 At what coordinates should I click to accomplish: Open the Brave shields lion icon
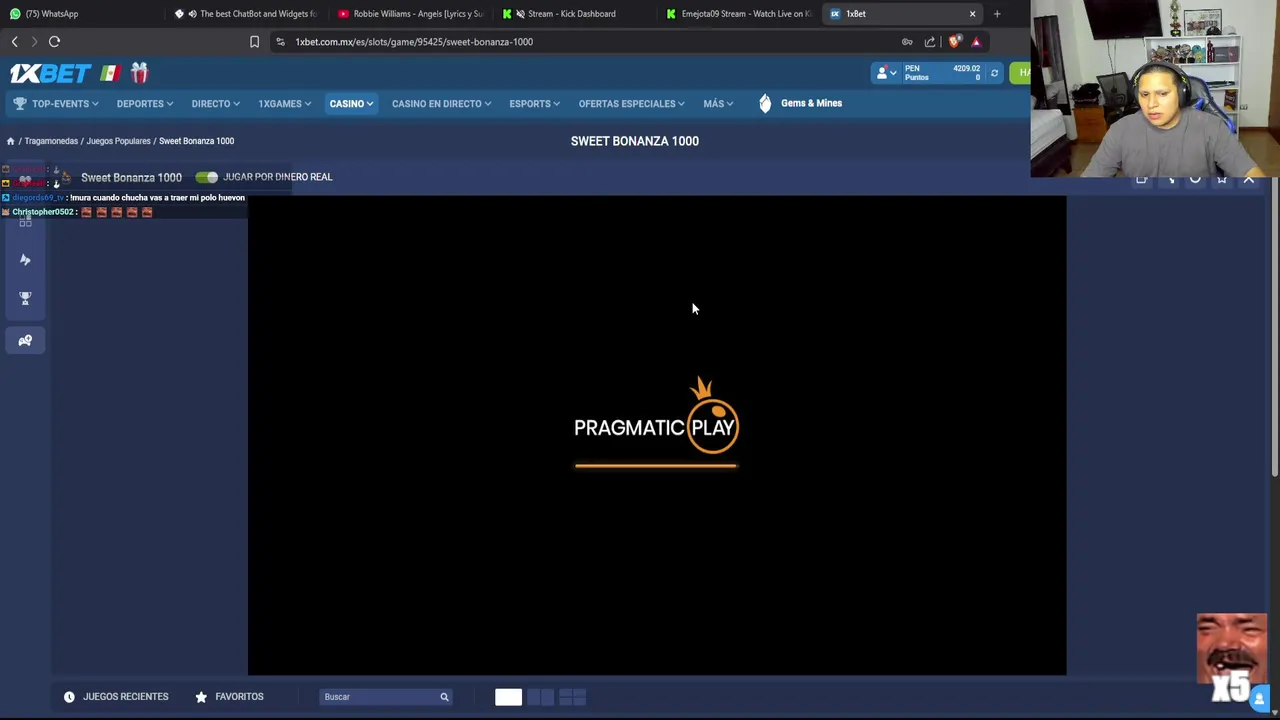pyautogui.click(x=955, y=42)
